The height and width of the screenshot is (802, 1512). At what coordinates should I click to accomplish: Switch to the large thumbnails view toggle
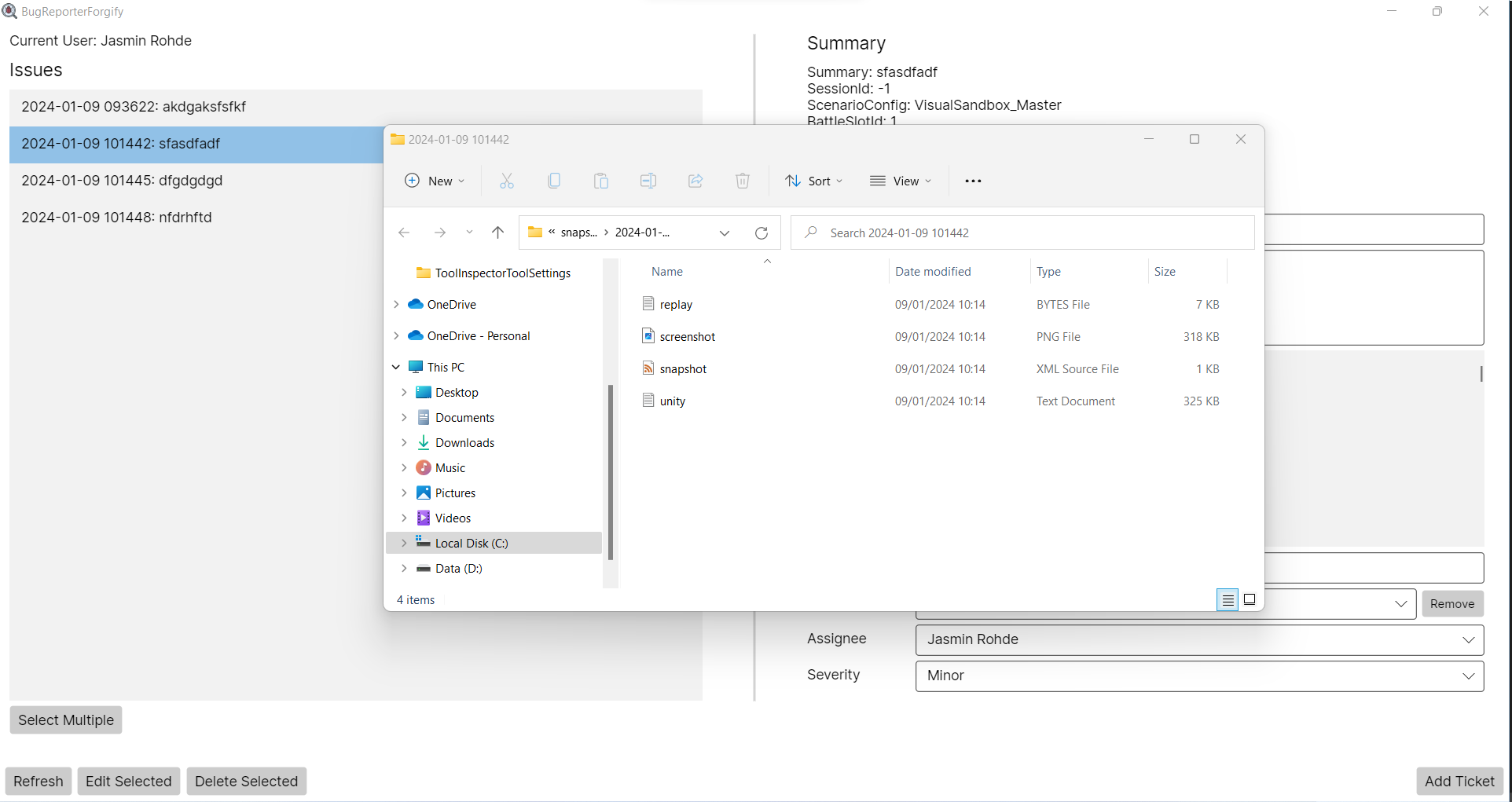point(1250,599)
